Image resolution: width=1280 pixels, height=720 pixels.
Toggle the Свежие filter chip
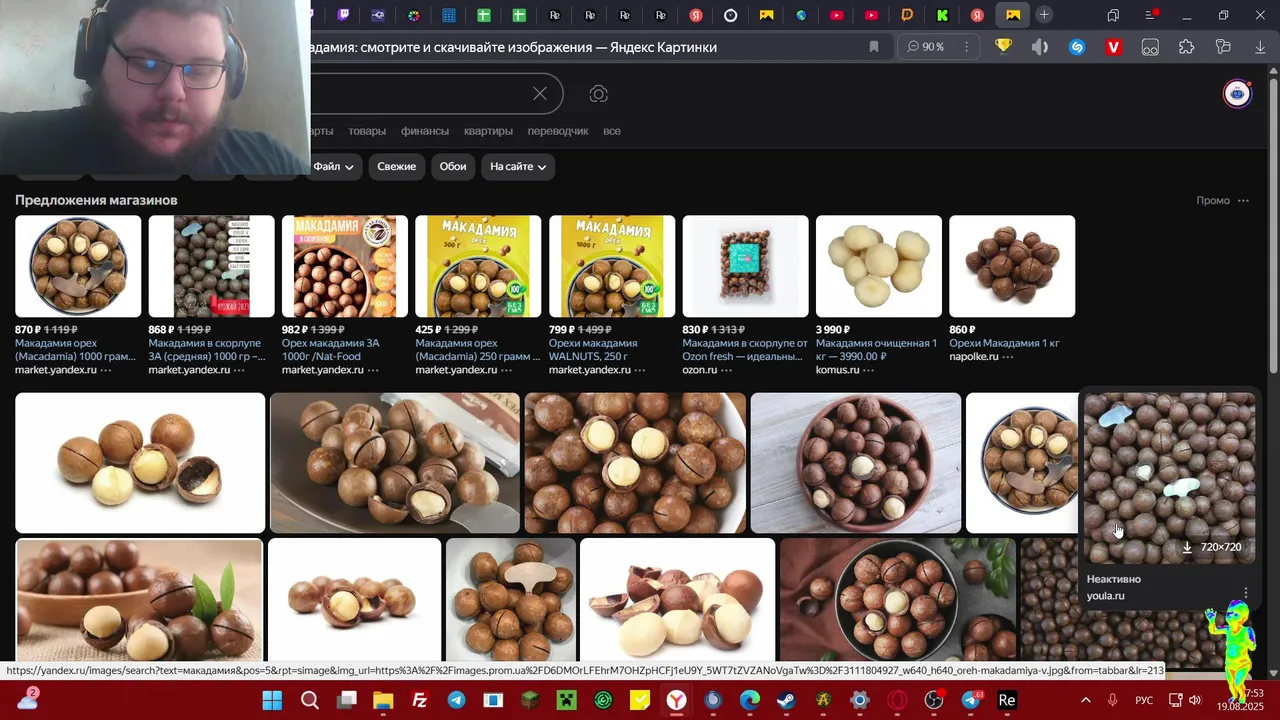point(396,166)
